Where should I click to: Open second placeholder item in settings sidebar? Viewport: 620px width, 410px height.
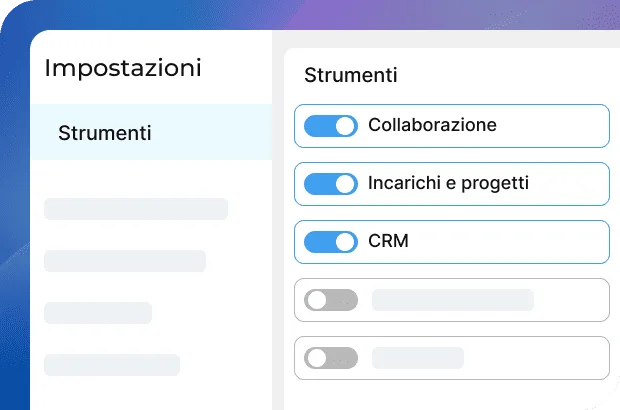[x=125, y=261]
